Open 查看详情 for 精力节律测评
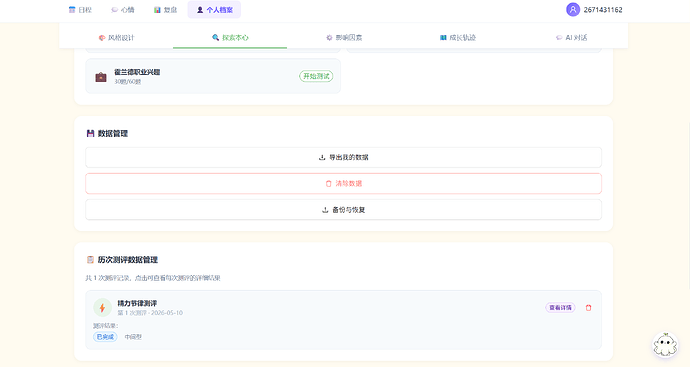Viewport: 690px width, 367px height. click(560, 308)
